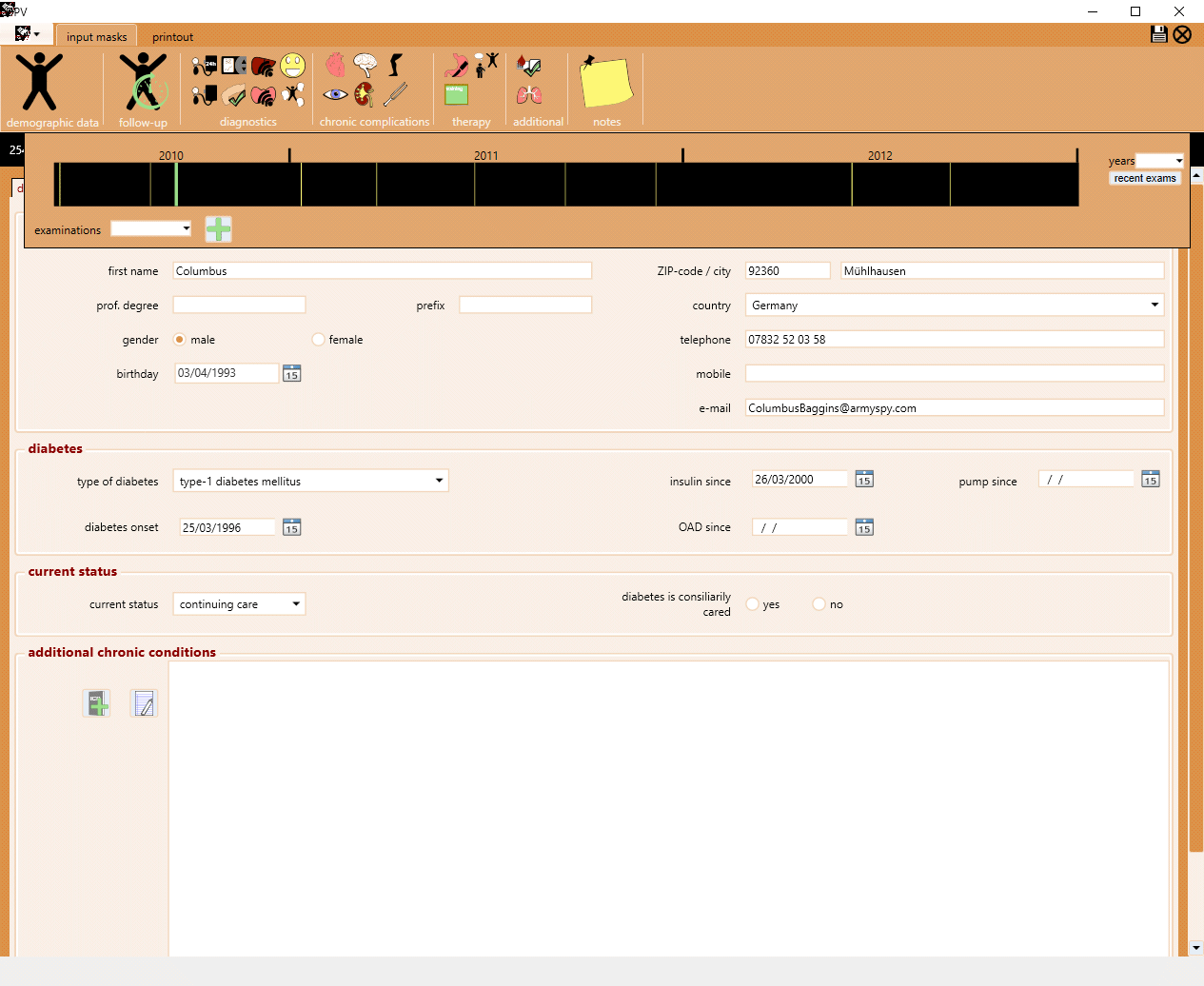Open the eye chronic complications icon
Image resolution: width=1204 pixels, height=986 pixels.
coord(335,94)
